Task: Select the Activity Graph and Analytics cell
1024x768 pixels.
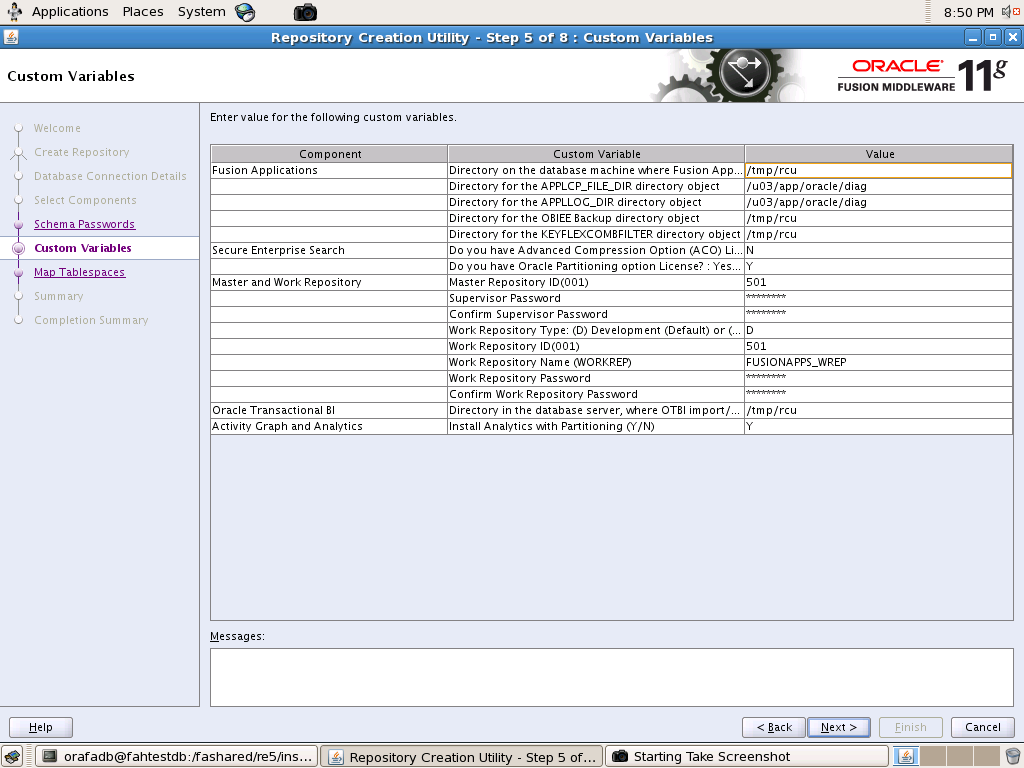Action: click(329, 426)
